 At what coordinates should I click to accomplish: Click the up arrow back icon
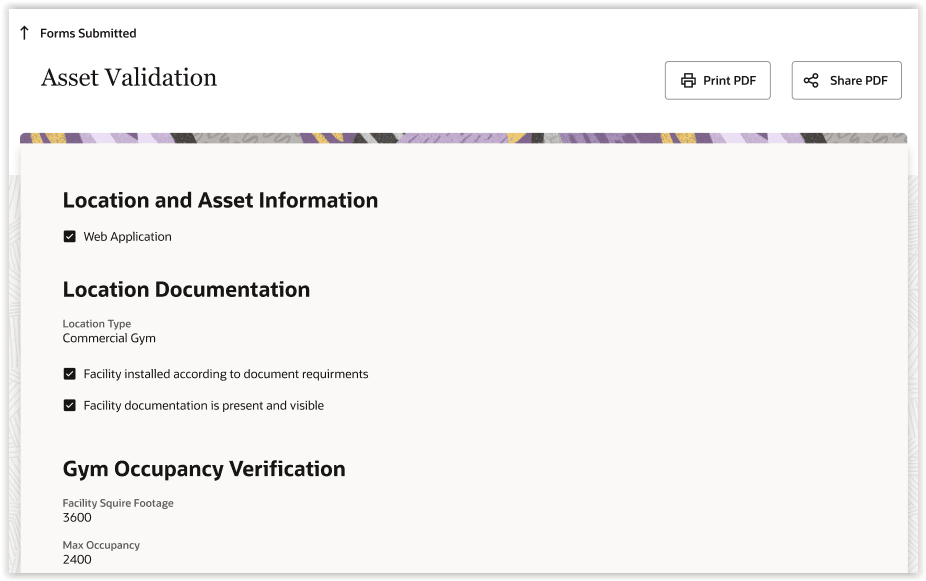(x=25, y=33)
